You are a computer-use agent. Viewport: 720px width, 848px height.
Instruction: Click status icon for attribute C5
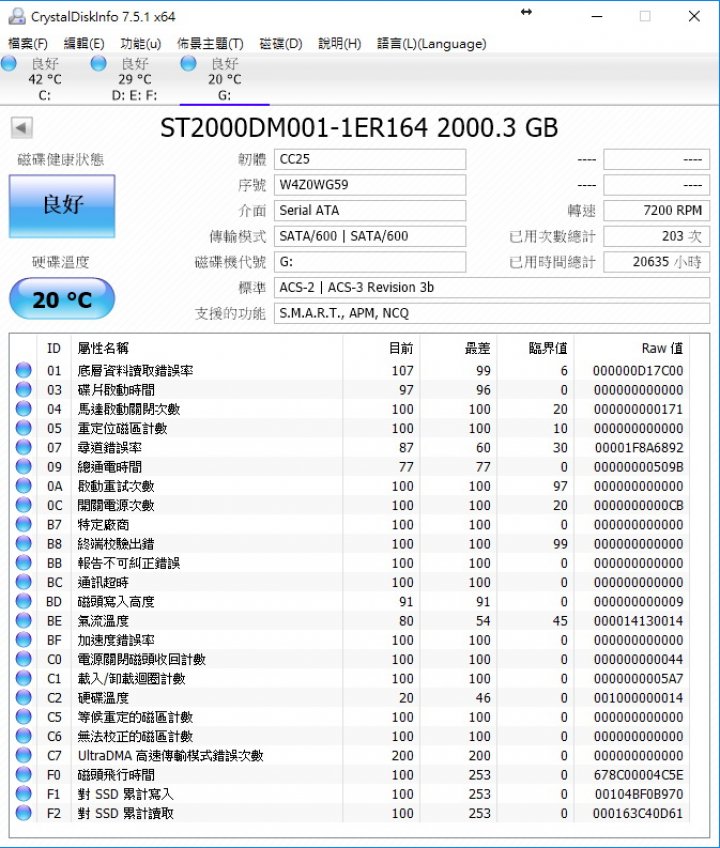point(23,717)
